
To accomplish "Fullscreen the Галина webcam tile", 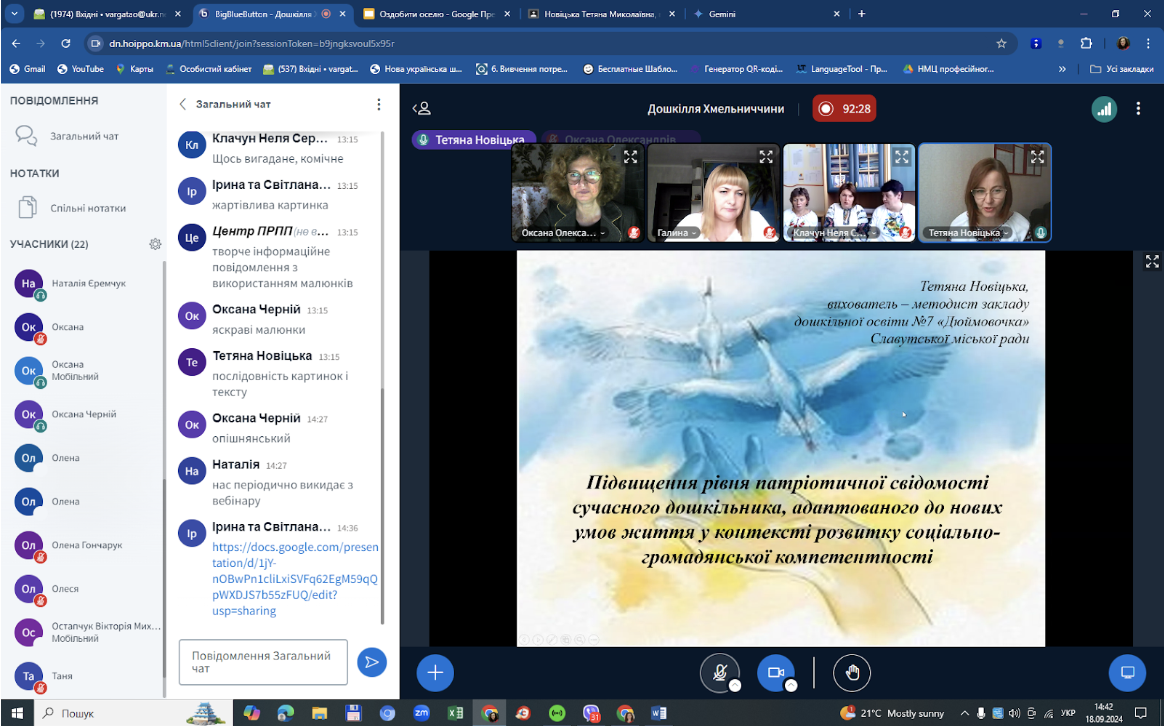I will pos(766,156).
